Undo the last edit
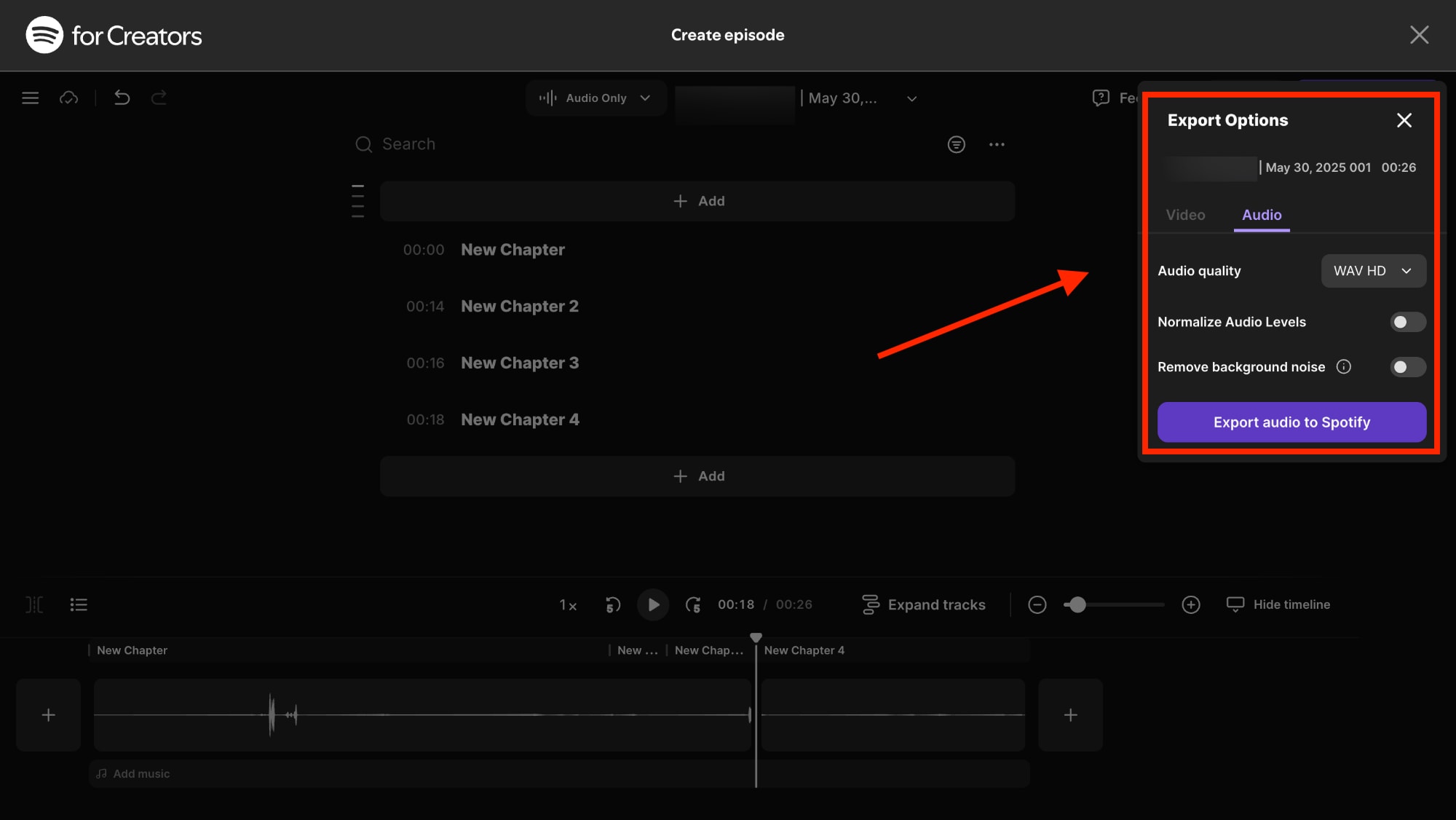This screenshot has height=820, width=1456. 122,98
